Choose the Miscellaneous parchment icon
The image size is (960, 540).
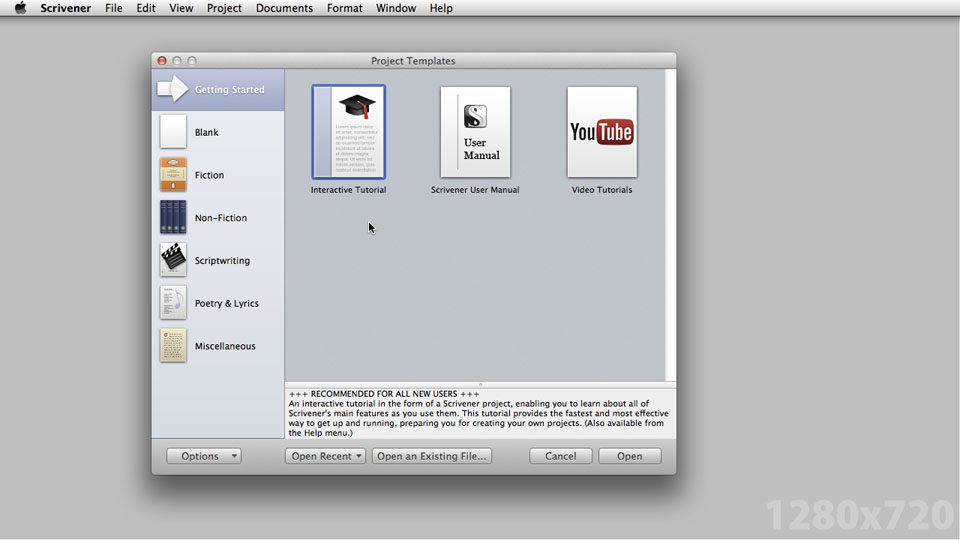tap(173, 345)
